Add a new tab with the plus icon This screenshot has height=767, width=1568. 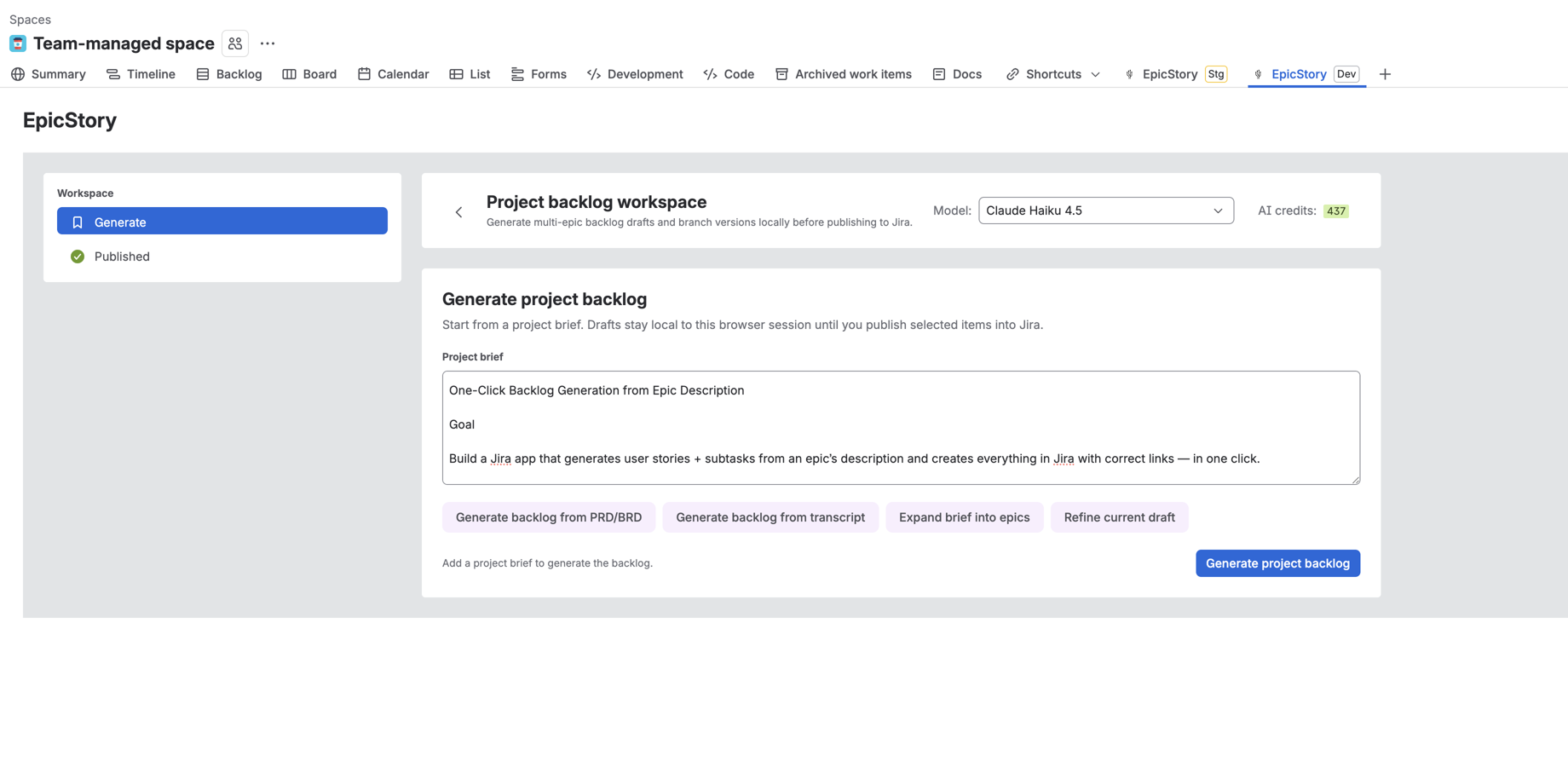[x=1385, y=74]
